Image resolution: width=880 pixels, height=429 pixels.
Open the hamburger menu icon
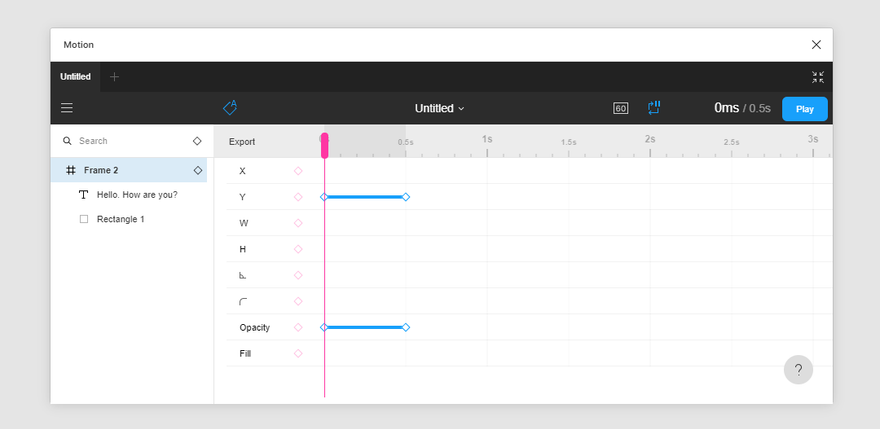(x=67, y=108)
